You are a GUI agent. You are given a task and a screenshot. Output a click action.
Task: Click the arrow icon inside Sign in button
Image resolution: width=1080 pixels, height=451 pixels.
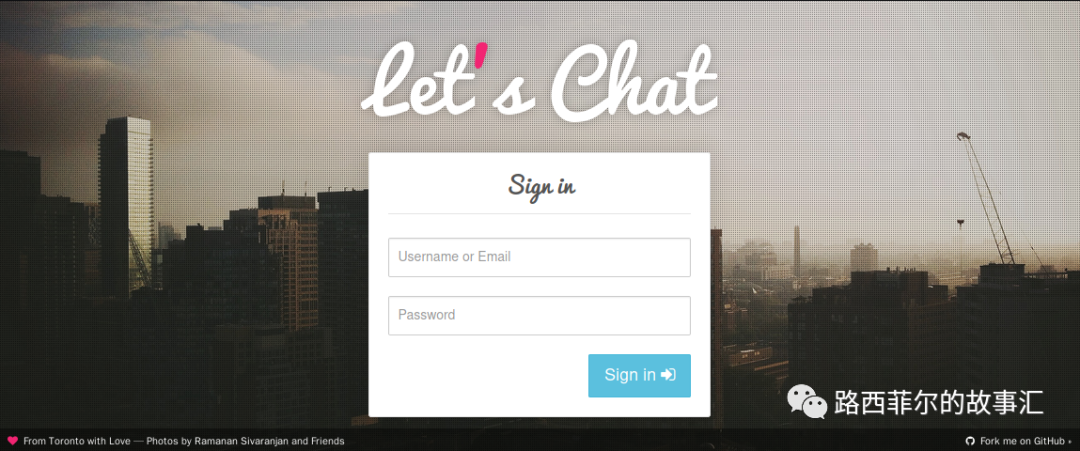(668, 375)
